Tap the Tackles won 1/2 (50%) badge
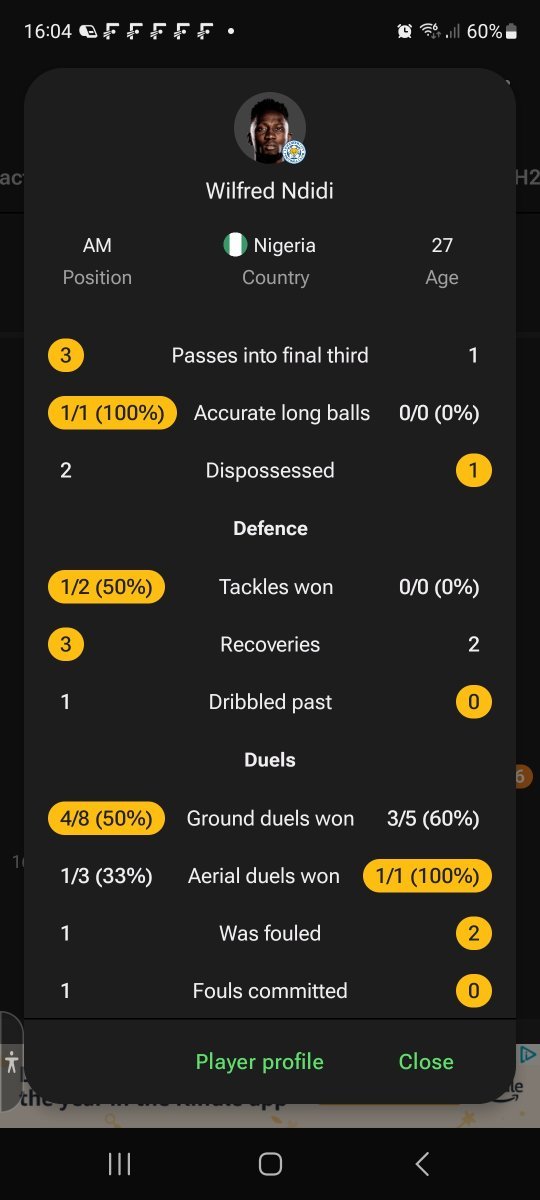The height and width of the screenshot is (1200, 540). click(106, 587)
